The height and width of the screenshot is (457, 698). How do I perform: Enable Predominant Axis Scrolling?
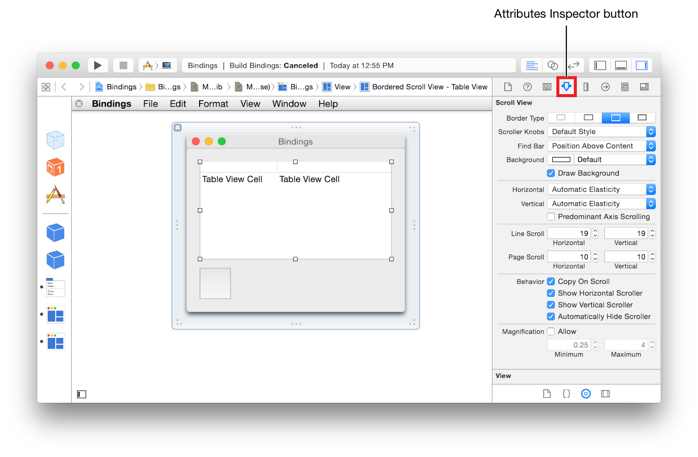point(551,217)
